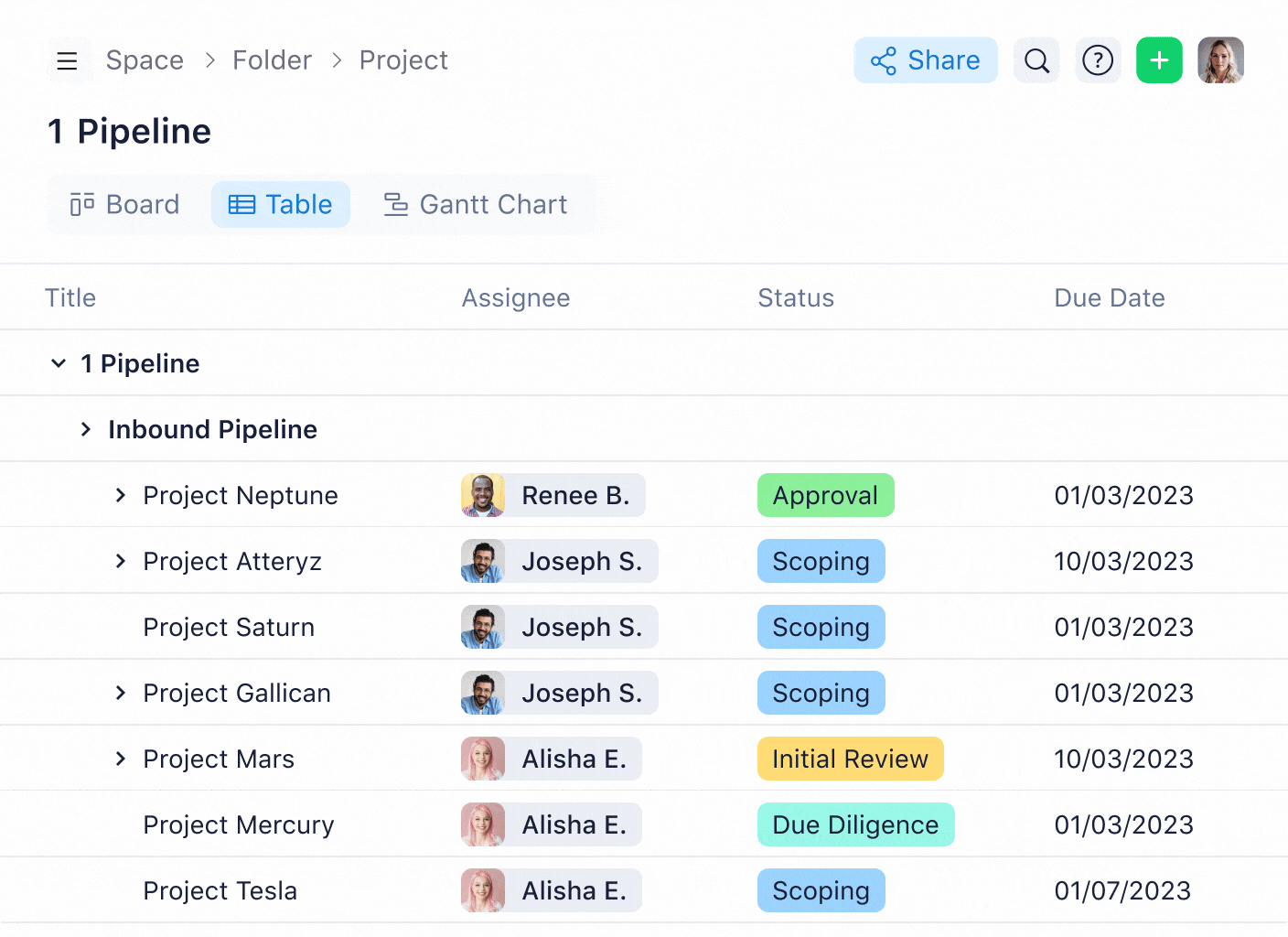Click the Status column header

click(796, 298)
